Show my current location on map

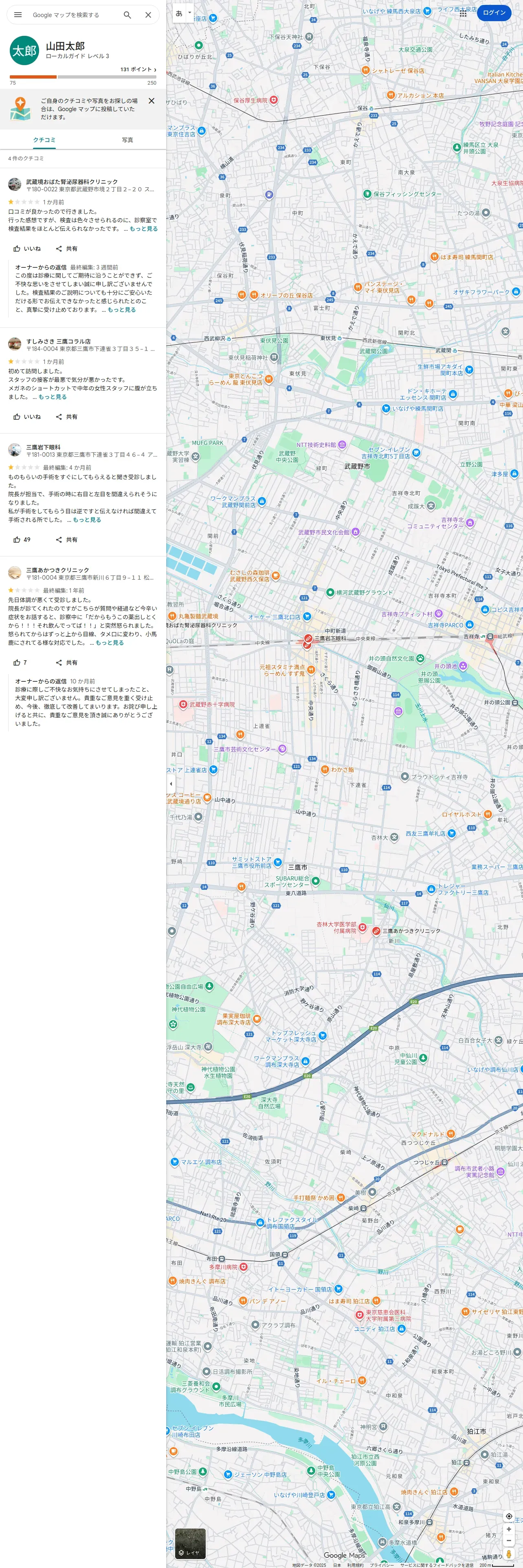pos(509,1516)
